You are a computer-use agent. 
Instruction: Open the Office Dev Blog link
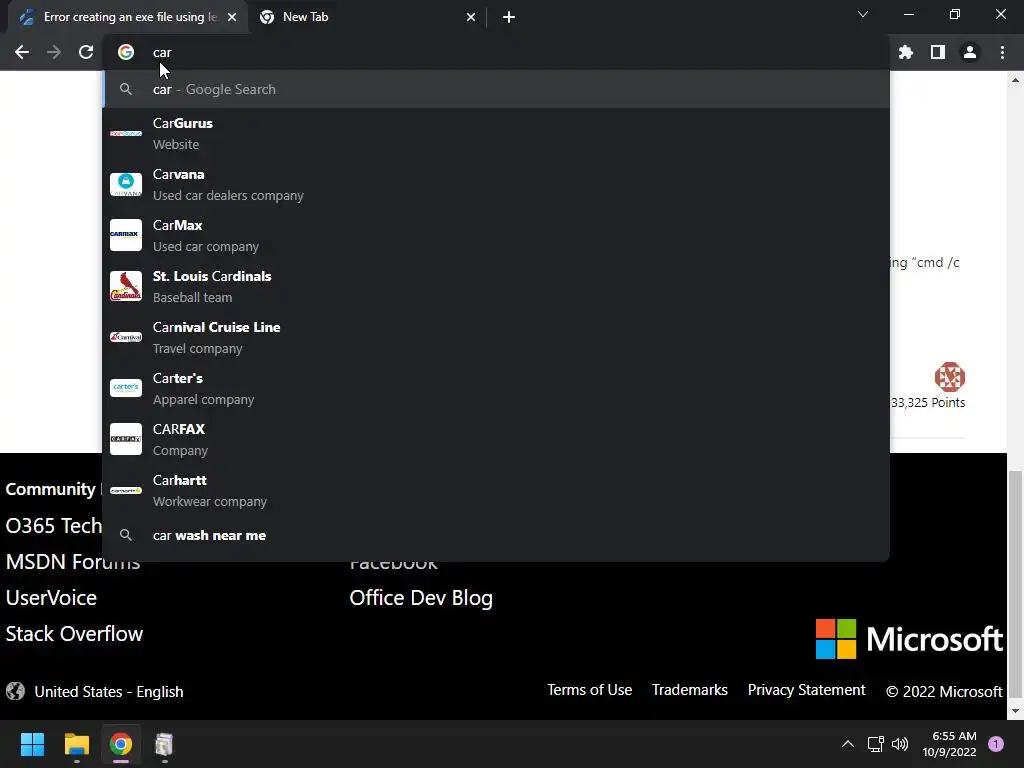(x=421, y=598)
